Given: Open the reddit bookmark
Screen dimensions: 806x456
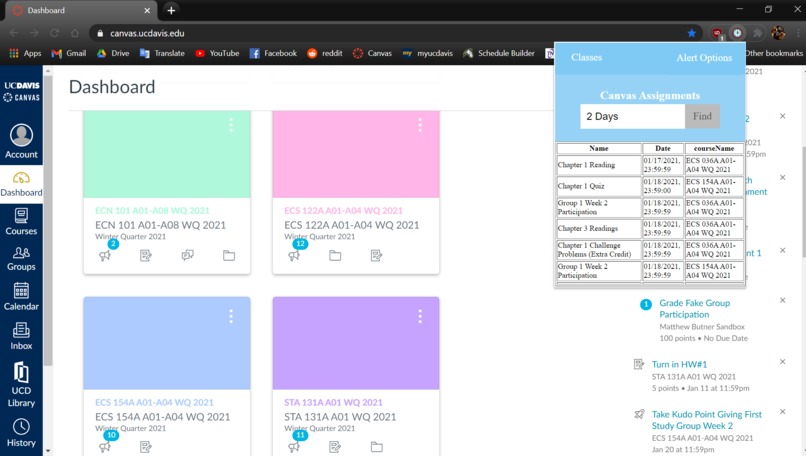Looking at the screenshot, I should coord(324,53).
